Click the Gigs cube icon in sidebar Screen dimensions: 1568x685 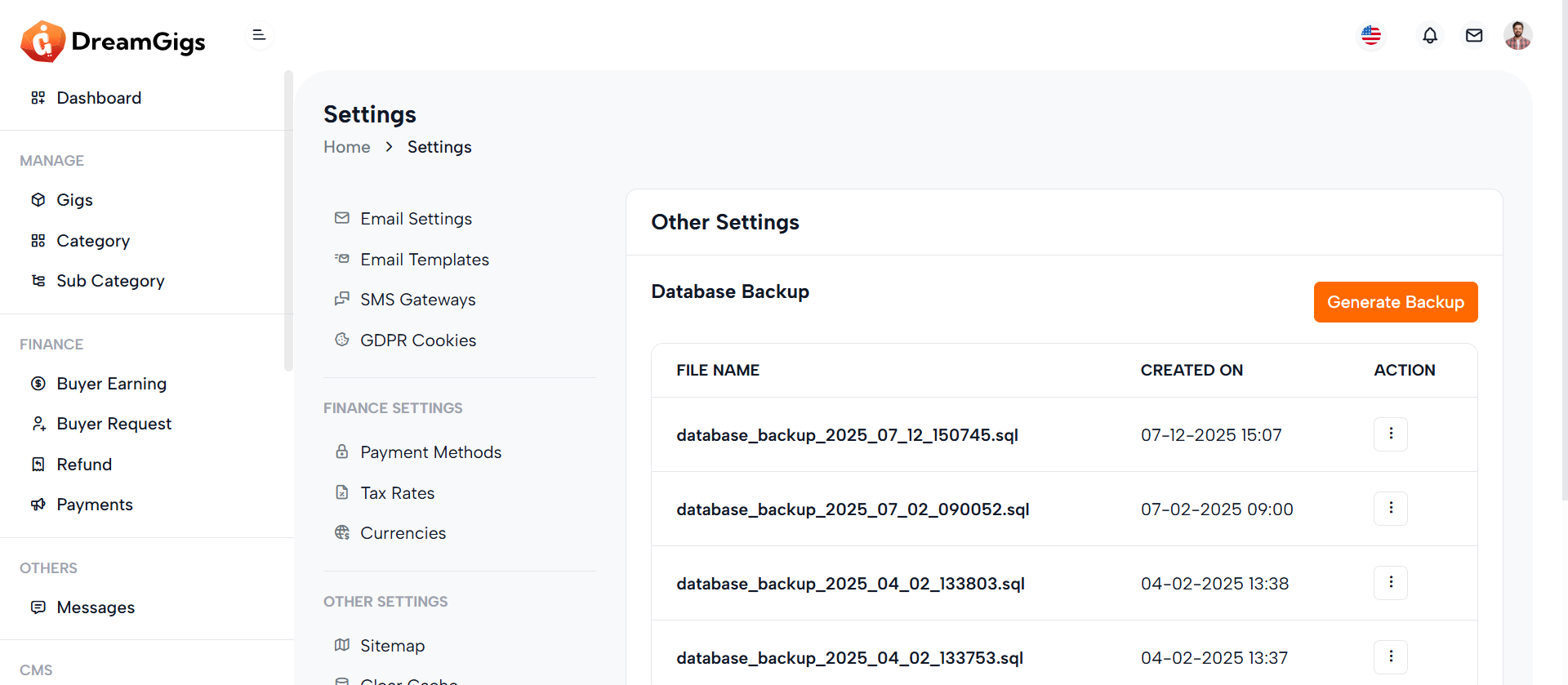pyautogui.click(x=38, y=200)
